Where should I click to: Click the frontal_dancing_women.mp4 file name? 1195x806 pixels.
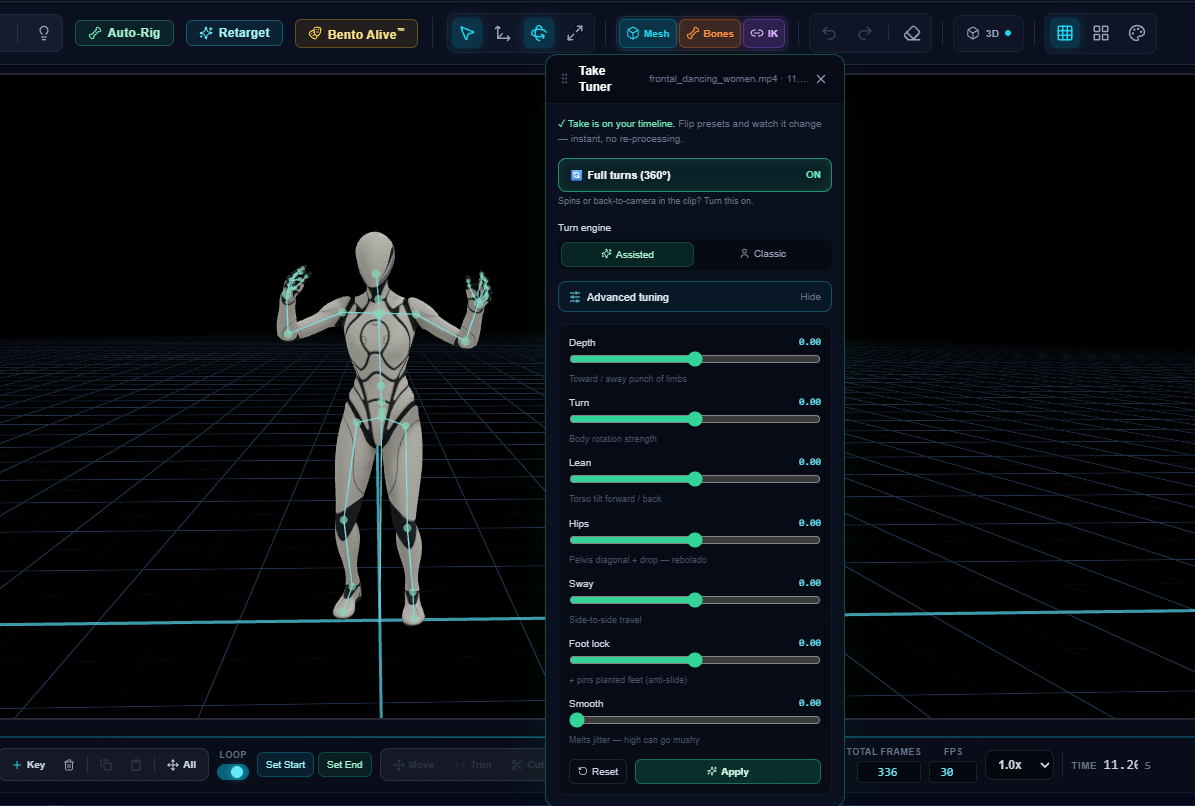[x=713, y=78]
